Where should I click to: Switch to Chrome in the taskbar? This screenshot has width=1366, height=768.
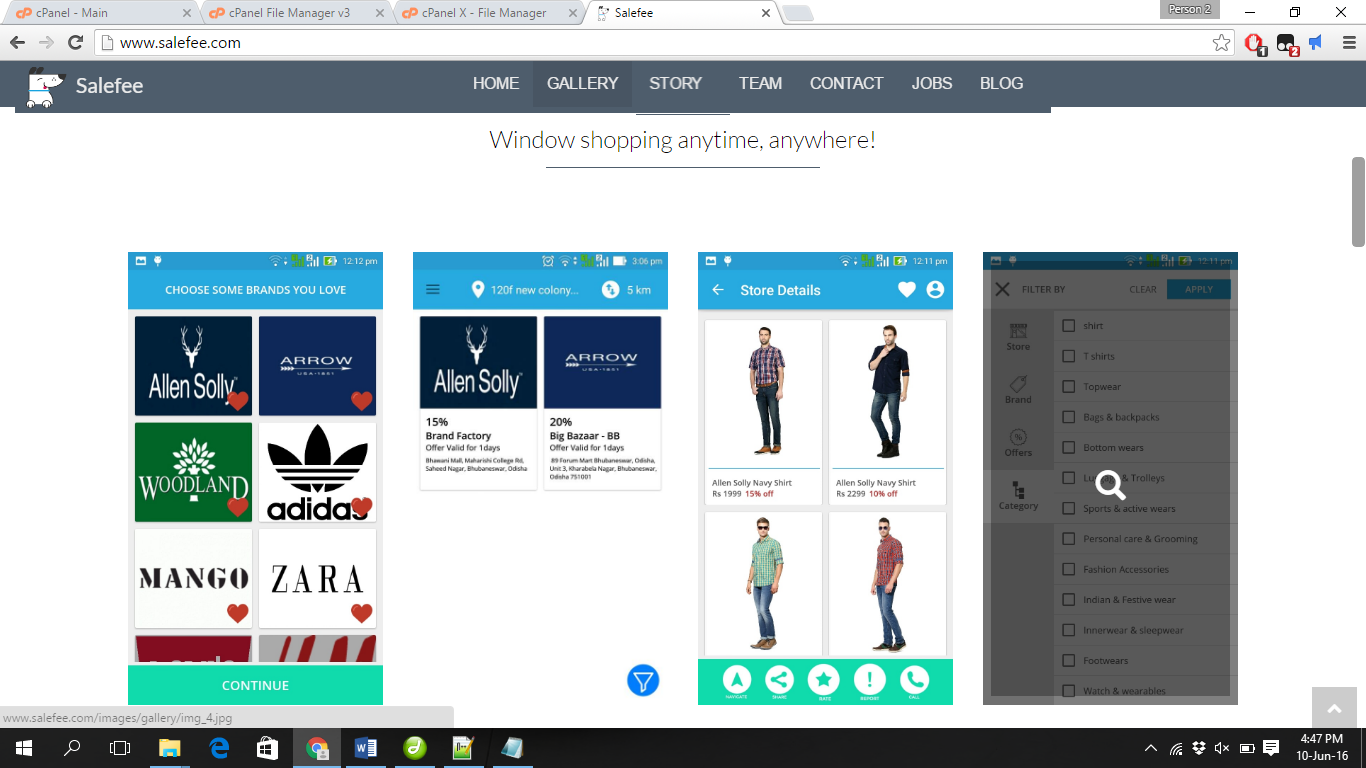tap(316, 747)
